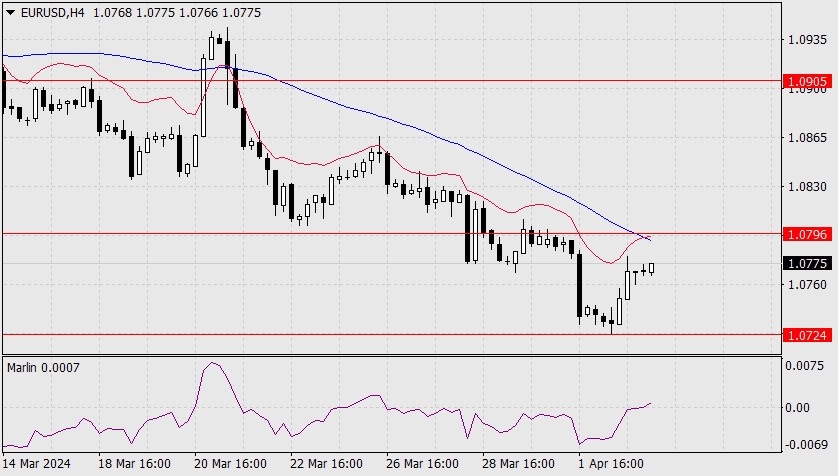
Task: Click the 0.00 Marlin scale value
Action: [x=797, y=408]
